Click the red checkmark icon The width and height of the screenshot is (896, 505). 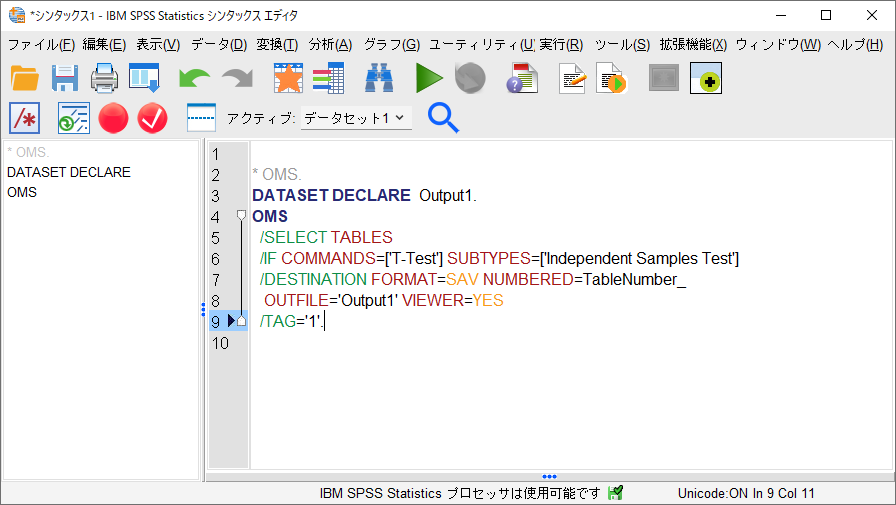pos(153,118)
